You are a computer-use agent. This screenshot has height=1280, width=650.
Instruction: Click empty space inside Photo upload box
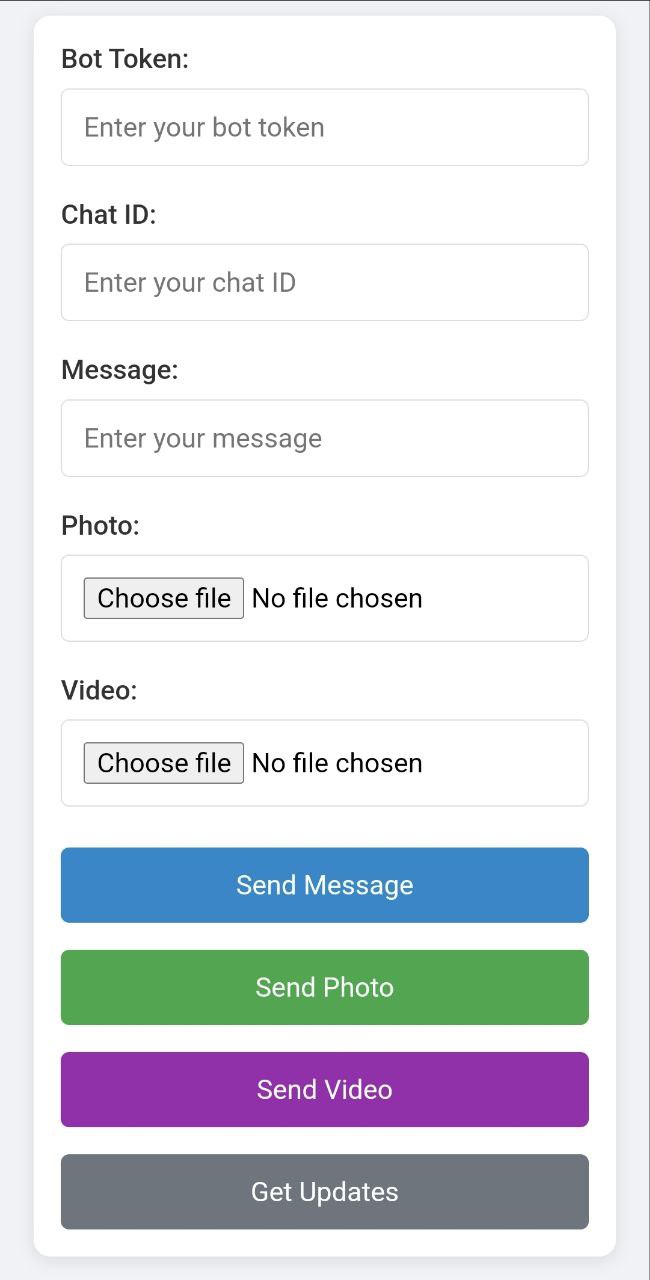tap(510, 598)
